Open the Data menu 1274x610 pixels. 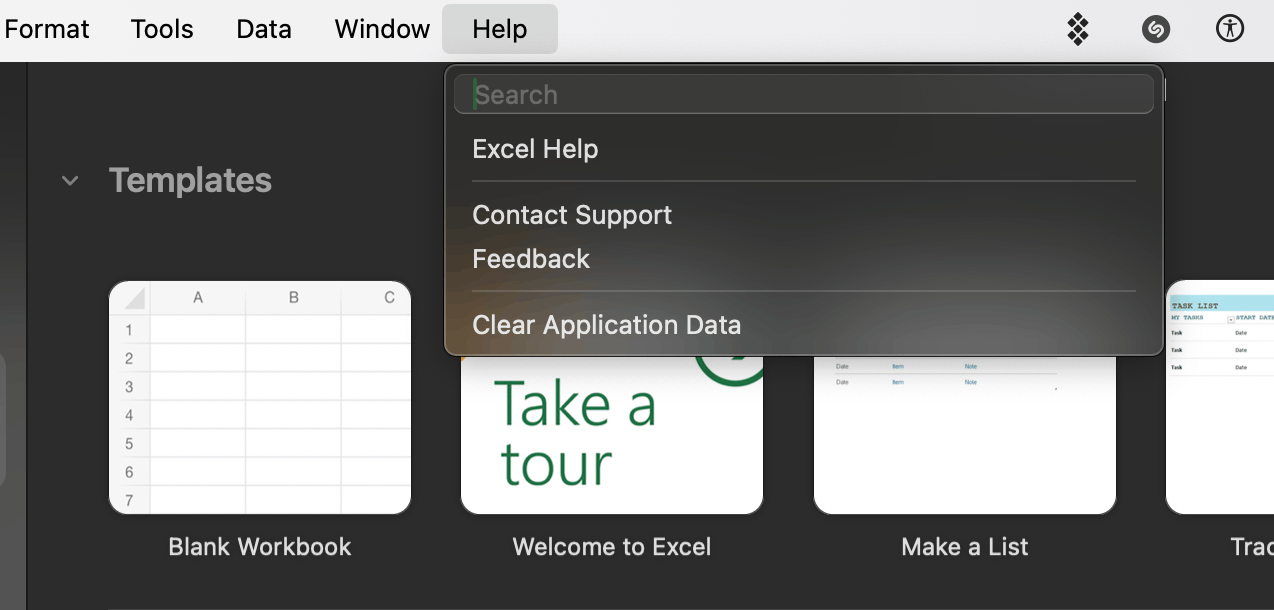click(x=264, y=29)
